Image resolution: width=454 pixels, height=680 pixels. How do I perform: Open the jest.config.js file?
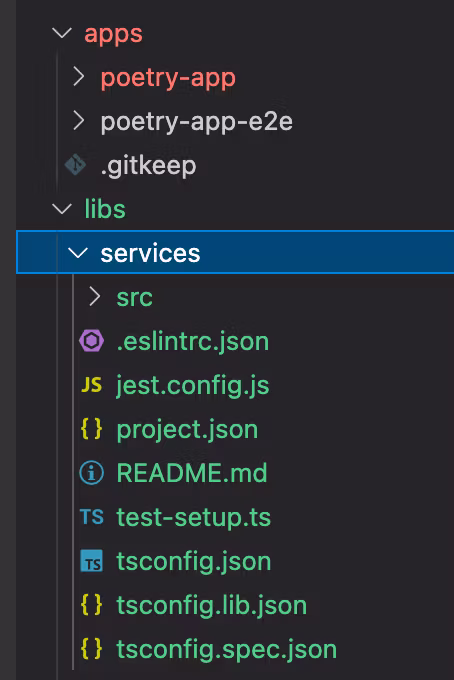tap(193, 385)
